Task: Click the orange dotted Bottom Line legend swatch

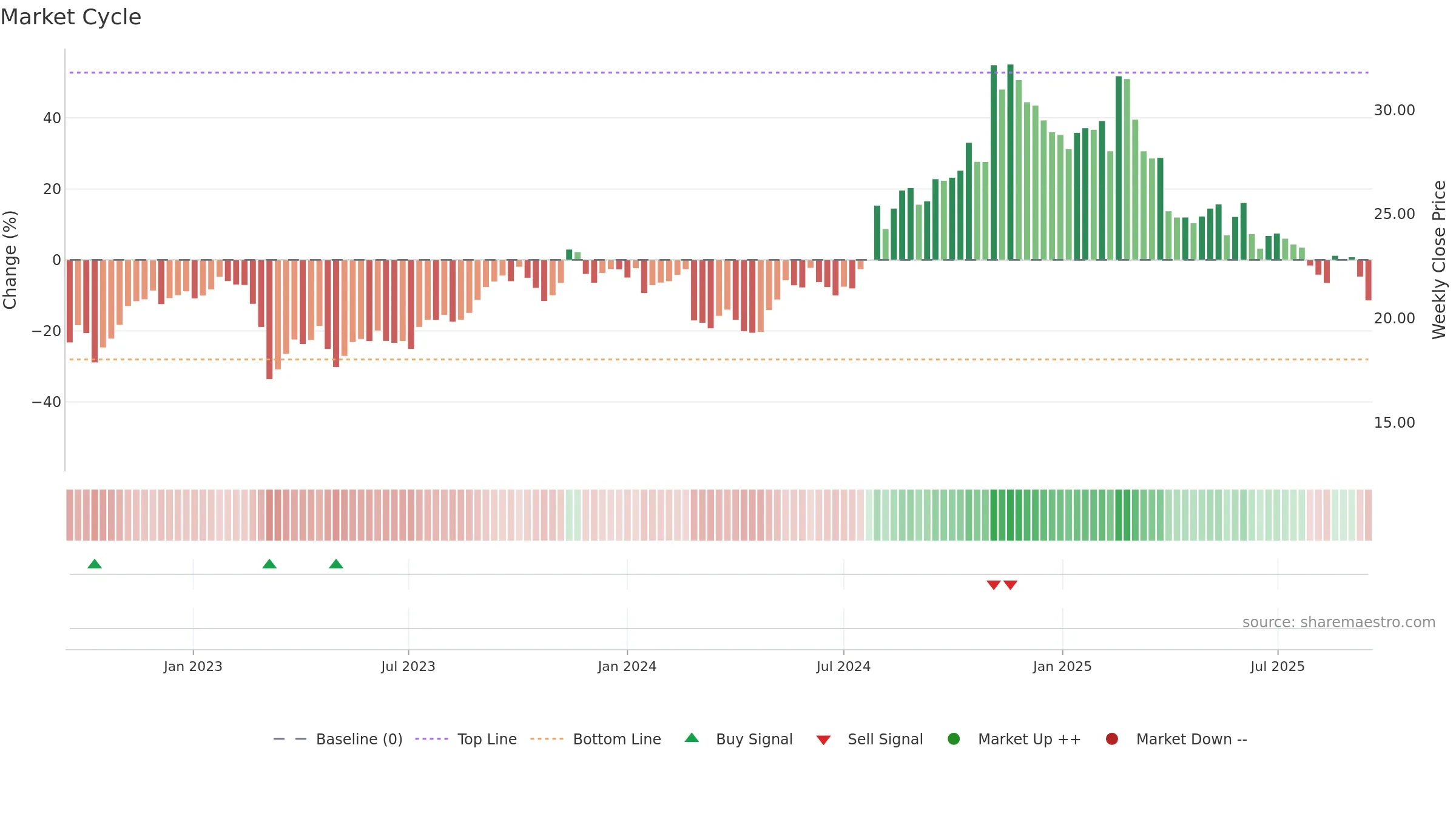Action: (x=547, y=739)
